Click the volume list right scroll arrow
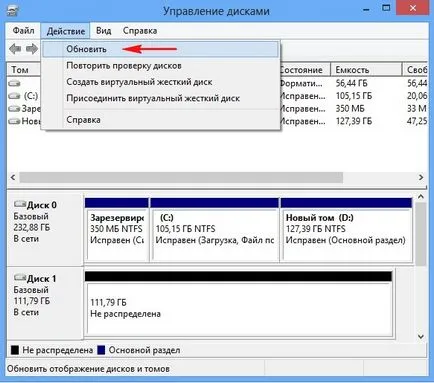434x383 pixels. 421,177
